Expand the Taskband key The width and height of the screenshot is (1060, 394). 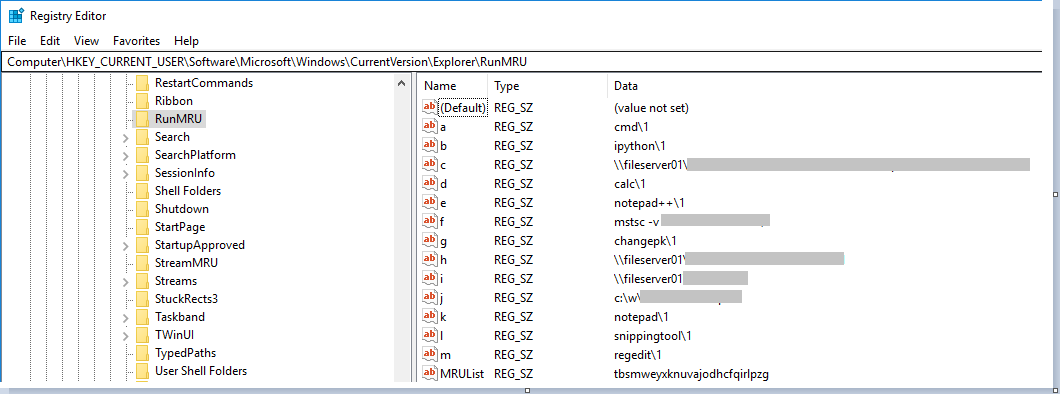pyautogui.click(x=126, y=318)
